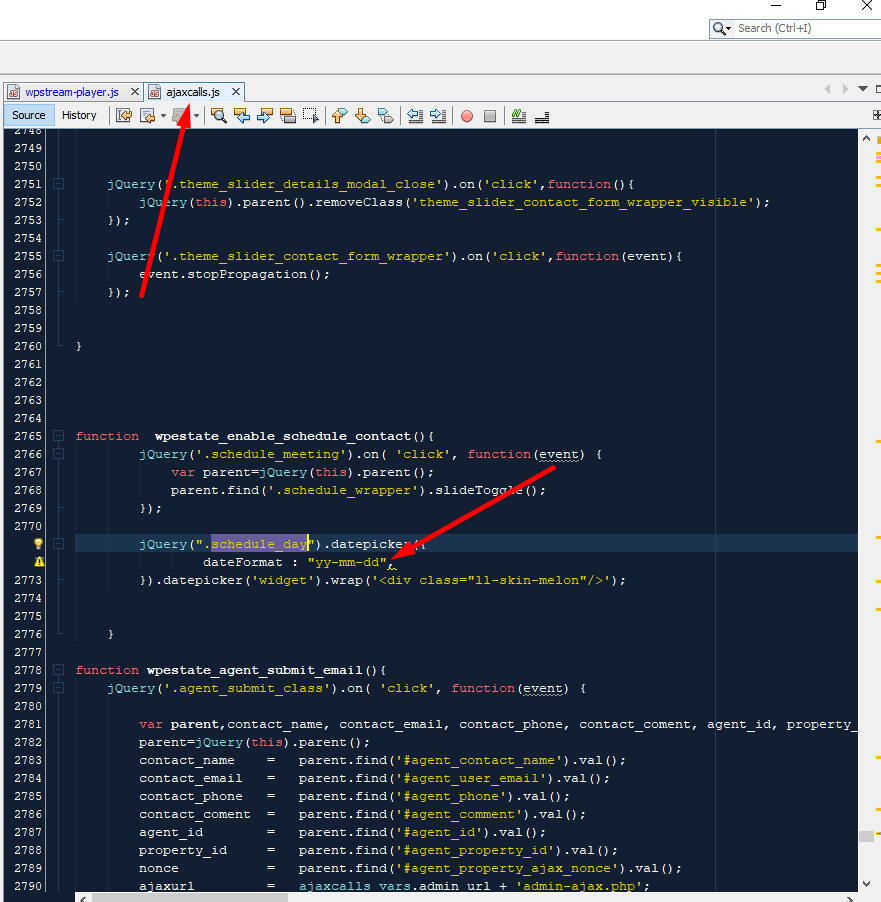This screenshot has width=881, height=902.
Task: Click the Last Edit toolbar icon
Action: pyautogui.click(x=125, y=116)
